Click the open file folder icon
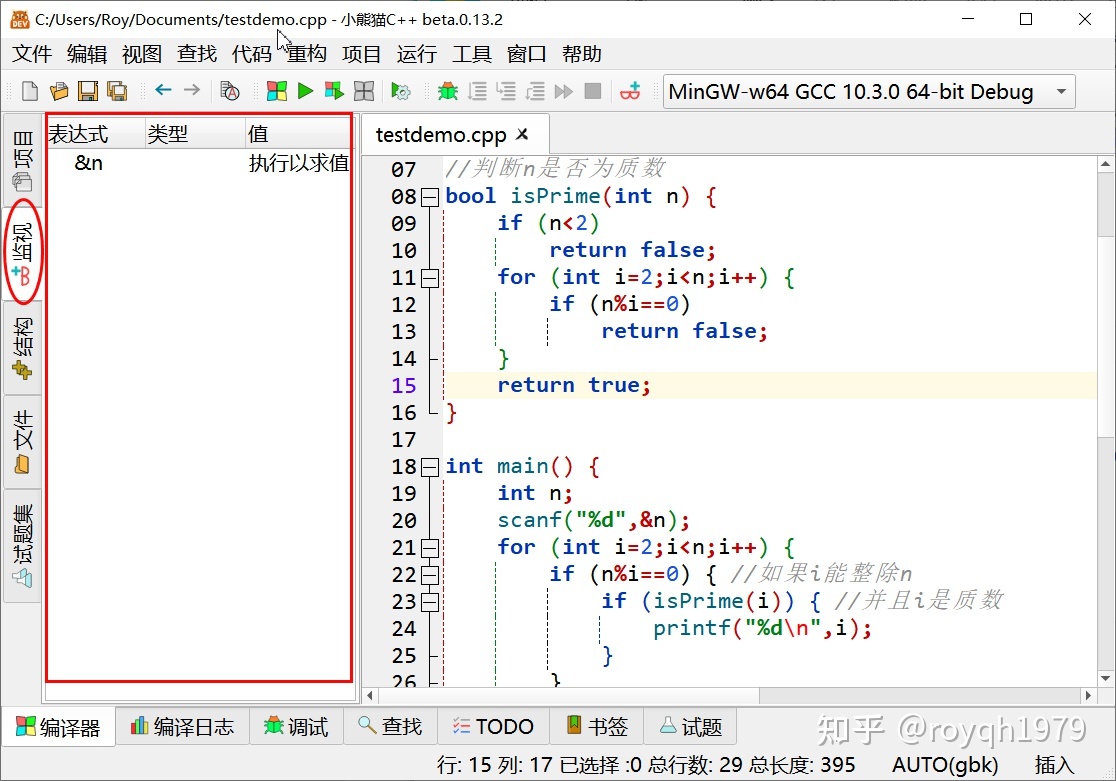Viewport: 1116px width, 781px height. pyautogui.click(x=59, y=91)
